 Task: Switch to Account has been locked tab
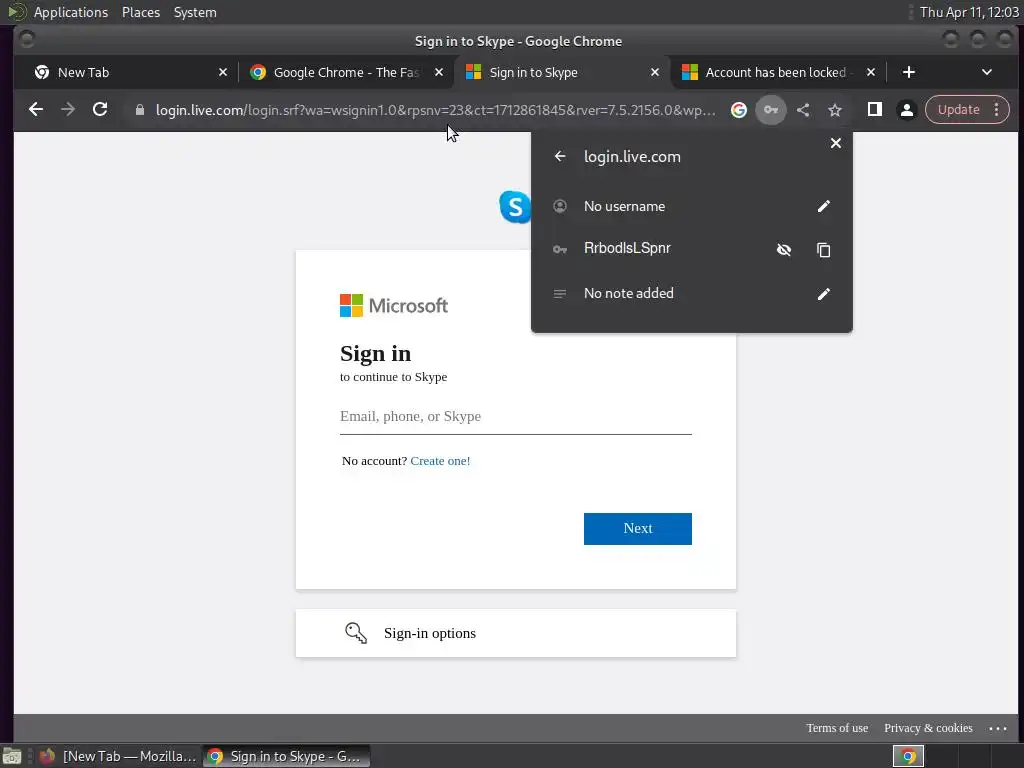click(x=777, y=72)
